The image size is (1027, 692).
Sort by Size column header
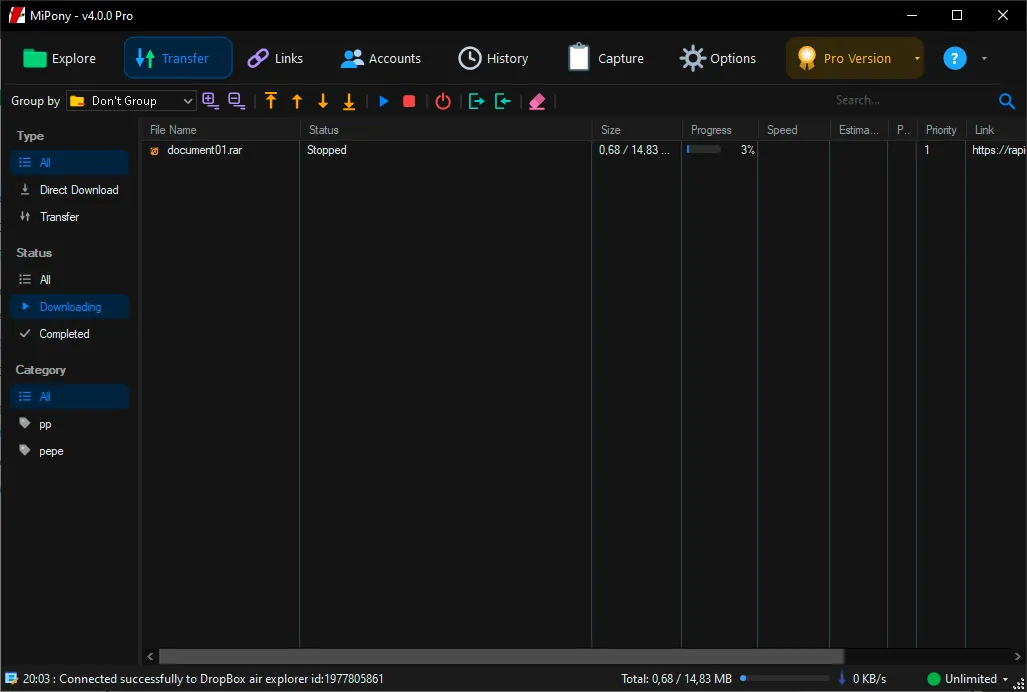(x=637, y=130)
